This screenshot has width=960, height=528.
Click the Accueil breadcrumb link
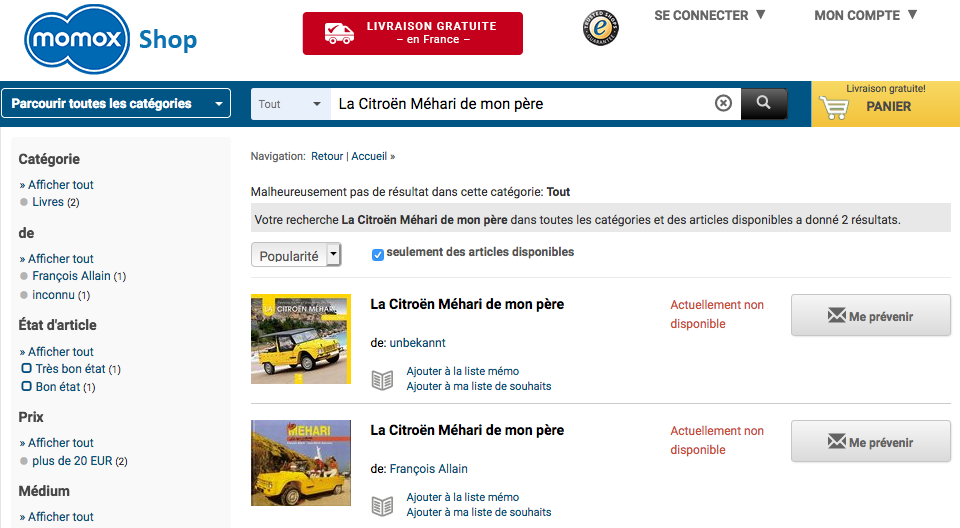pos(369,156)
